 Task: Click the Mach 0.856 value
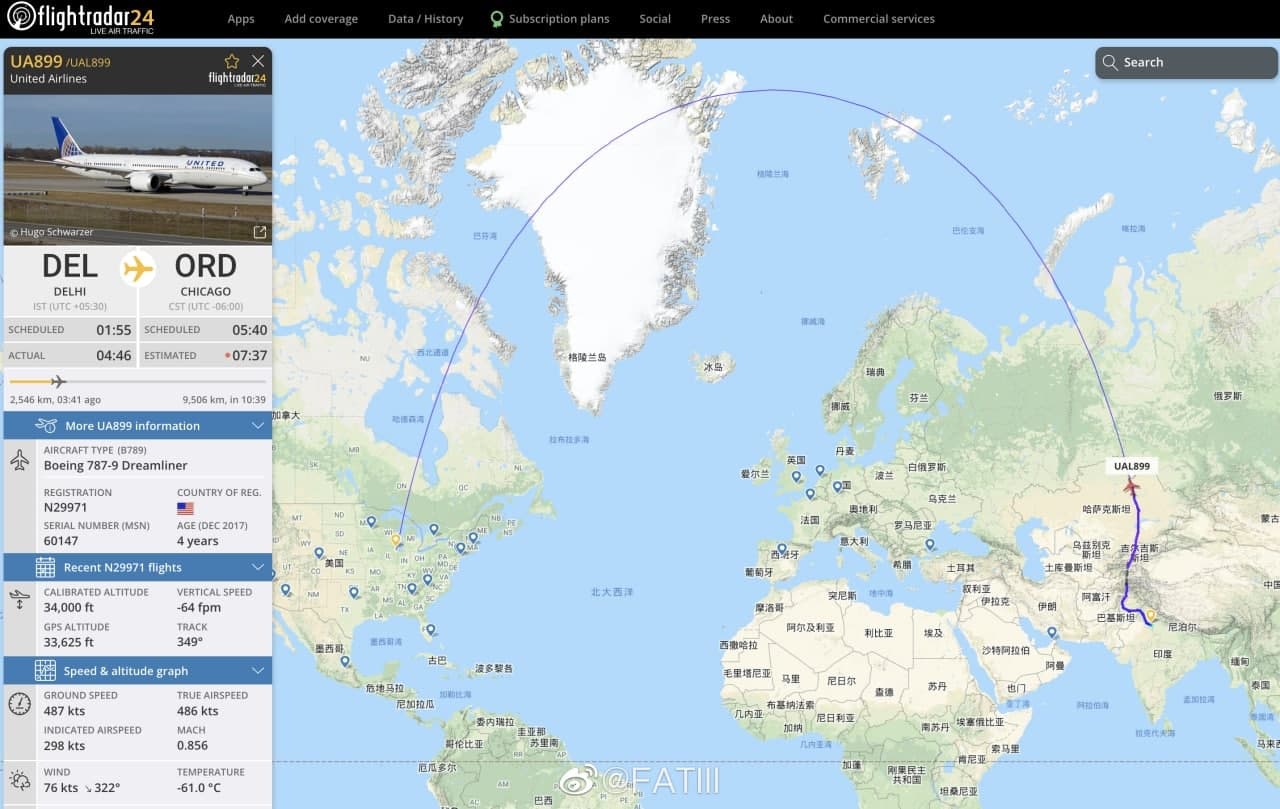click(193, 745)
